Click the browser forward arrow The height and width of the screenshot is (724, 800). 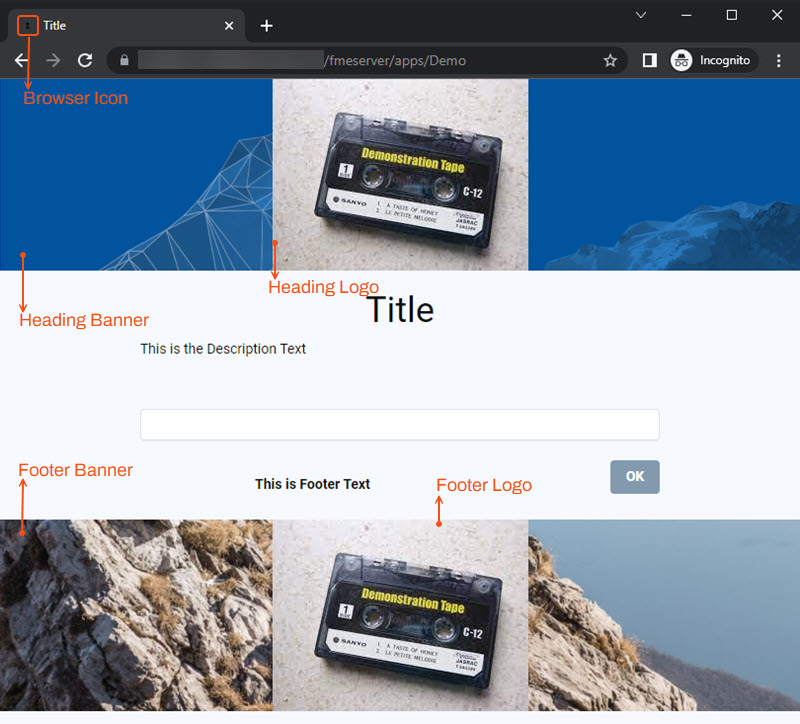pyautogui.click(x=53, y=61)
